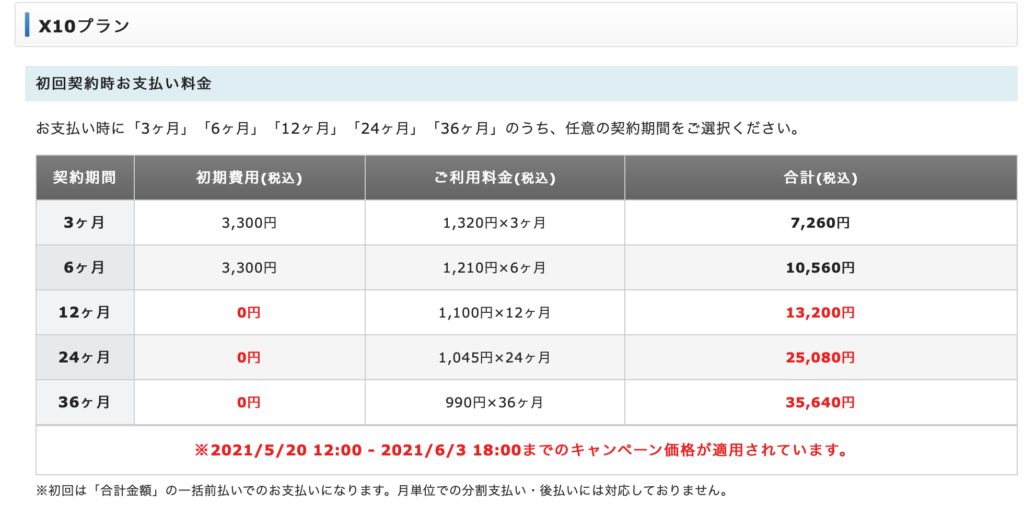
Task: Click the red 0円 in 36ヶ月 row
Action: pyautogui.click(x=249, y=402)
